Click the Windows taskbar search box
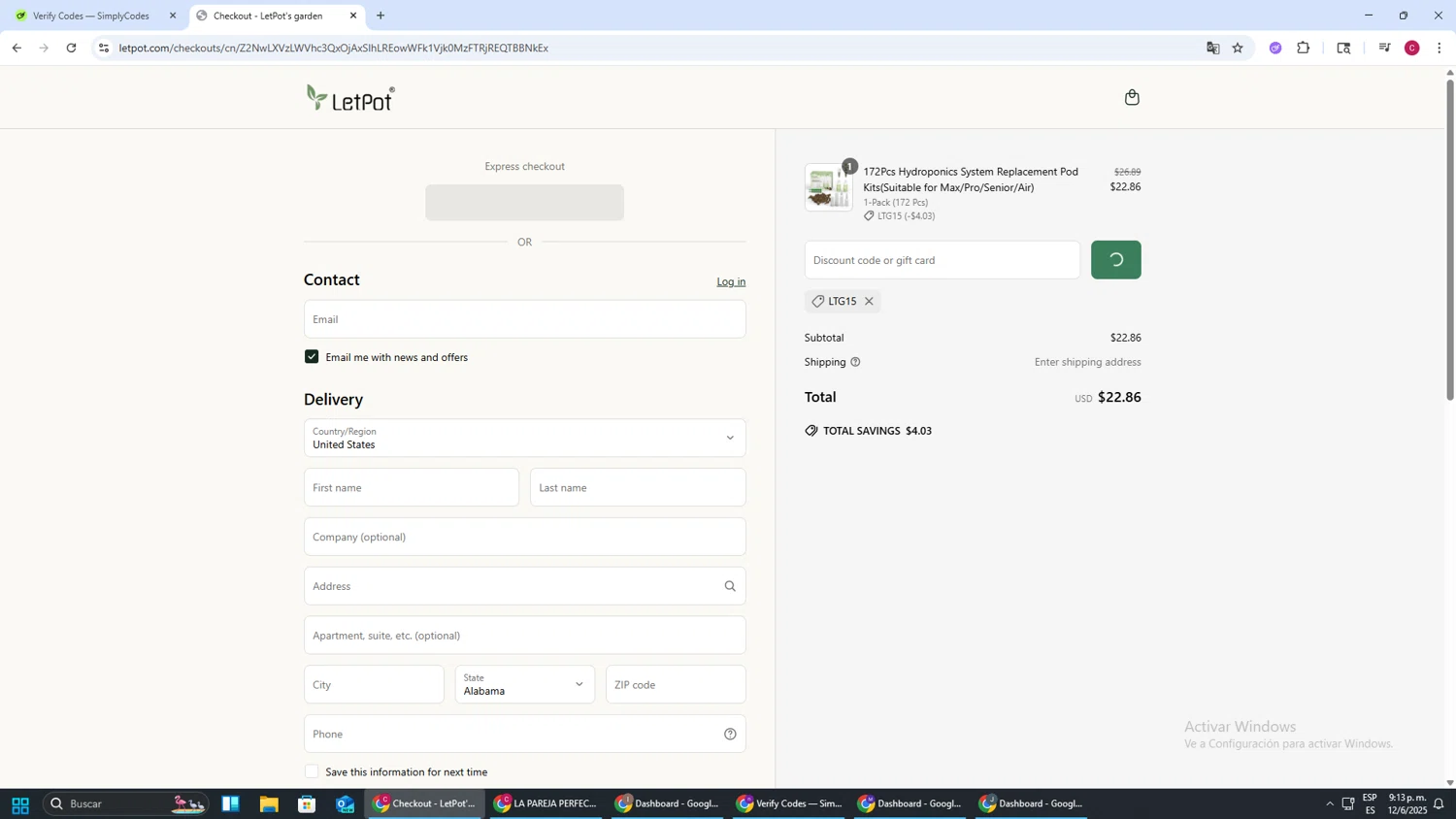 click(126, 804)
